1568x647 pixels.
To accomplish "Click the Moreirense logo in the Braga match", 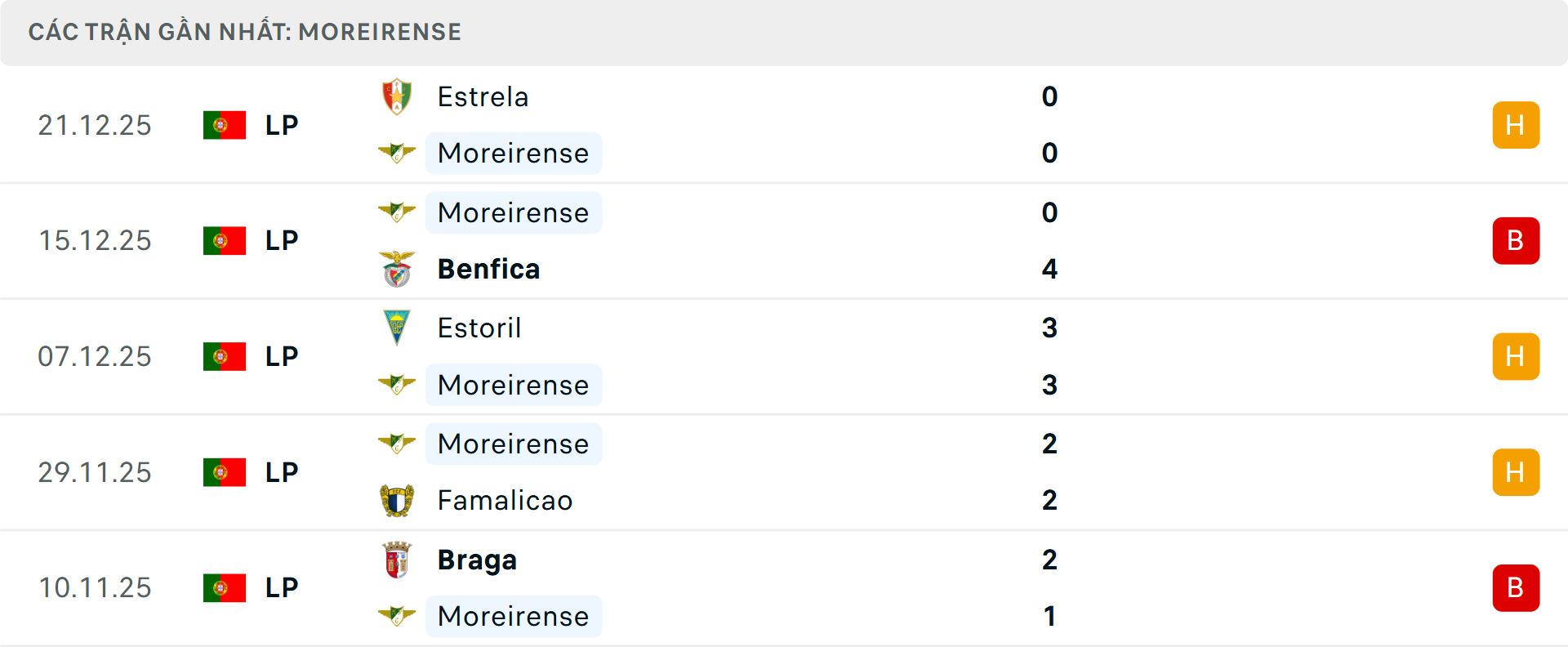I will pyautogui.click(x=398, y=616).
